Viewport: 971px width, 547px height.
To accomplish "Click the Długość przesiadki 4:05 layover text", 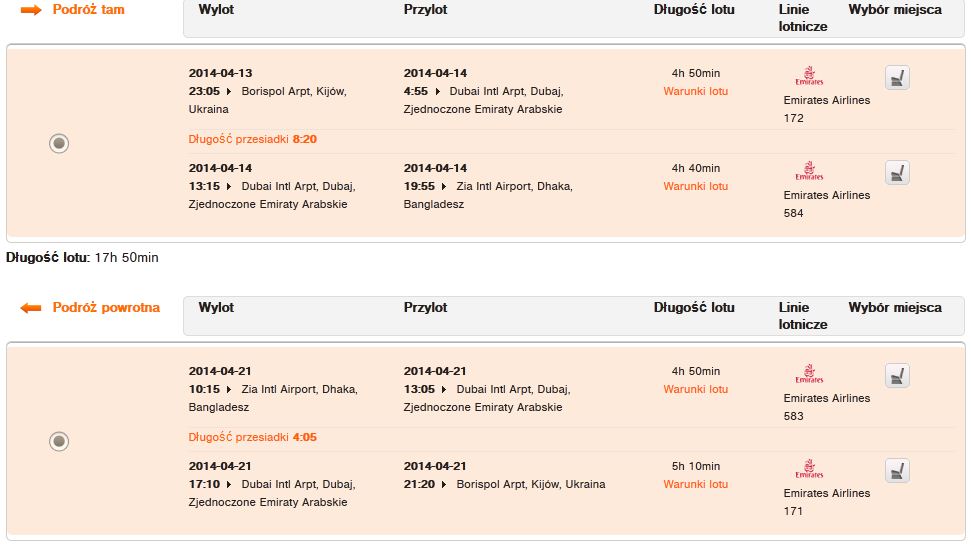I will (253, 437).
